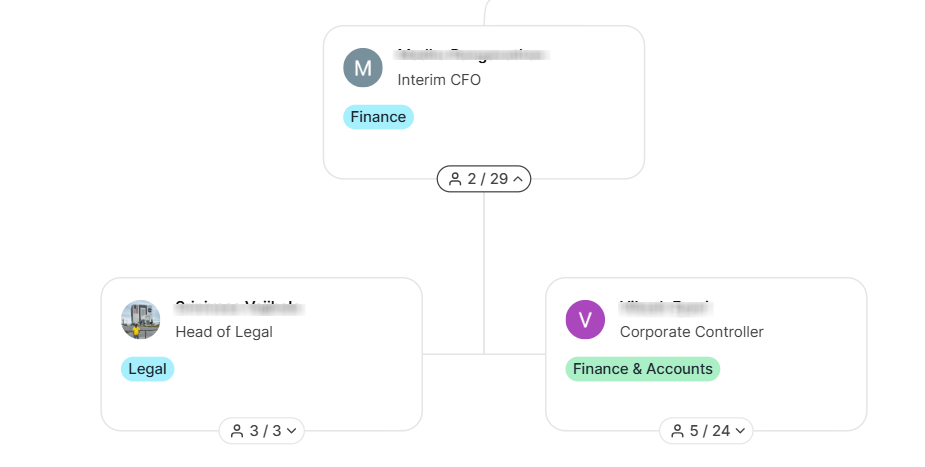This screenshot has width=925, height=467.
Task: Click the Interim CFO job title
Action: coord(439,80)
